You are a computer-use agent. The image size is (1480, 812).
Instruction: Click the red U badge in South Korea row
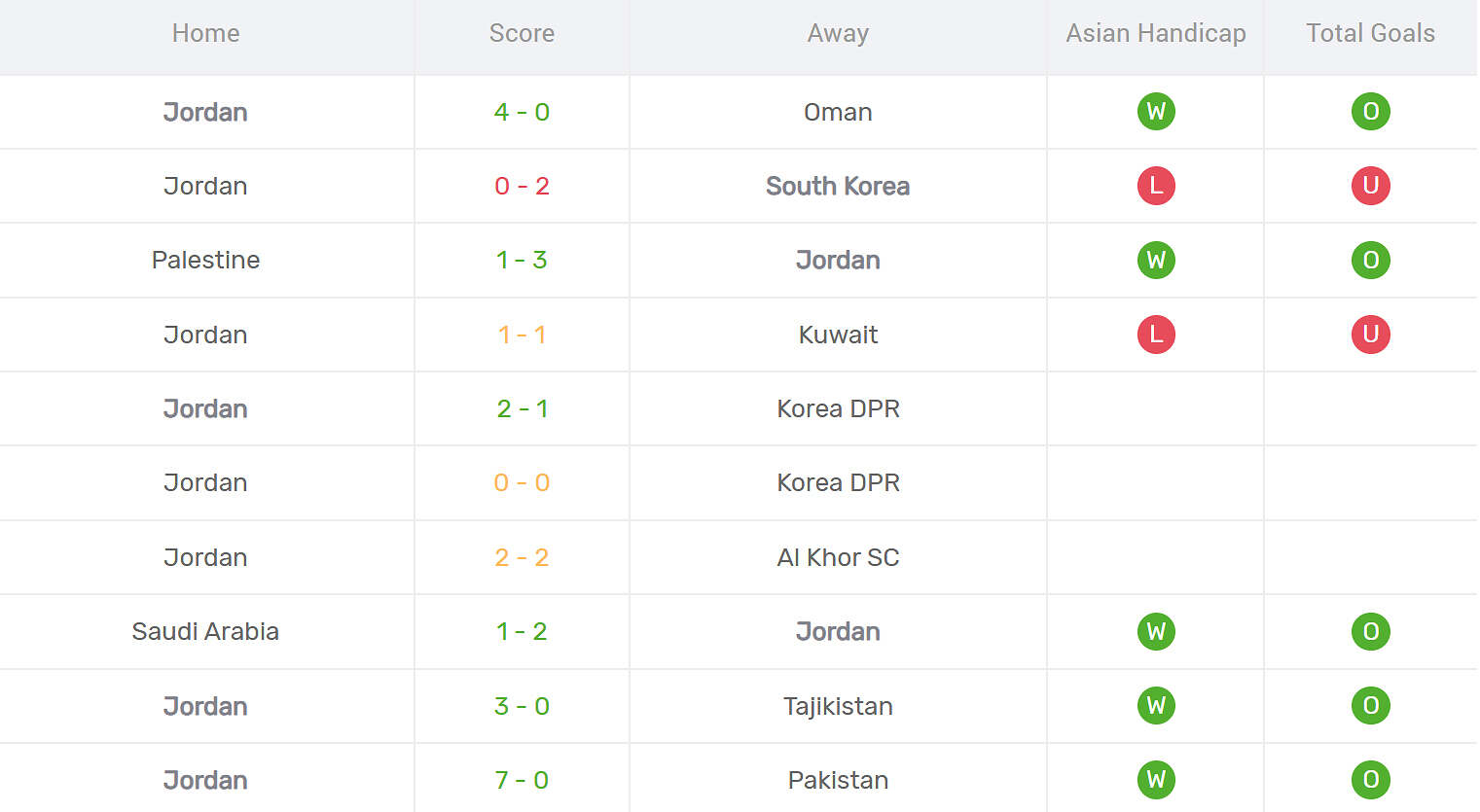[1370, 186]
